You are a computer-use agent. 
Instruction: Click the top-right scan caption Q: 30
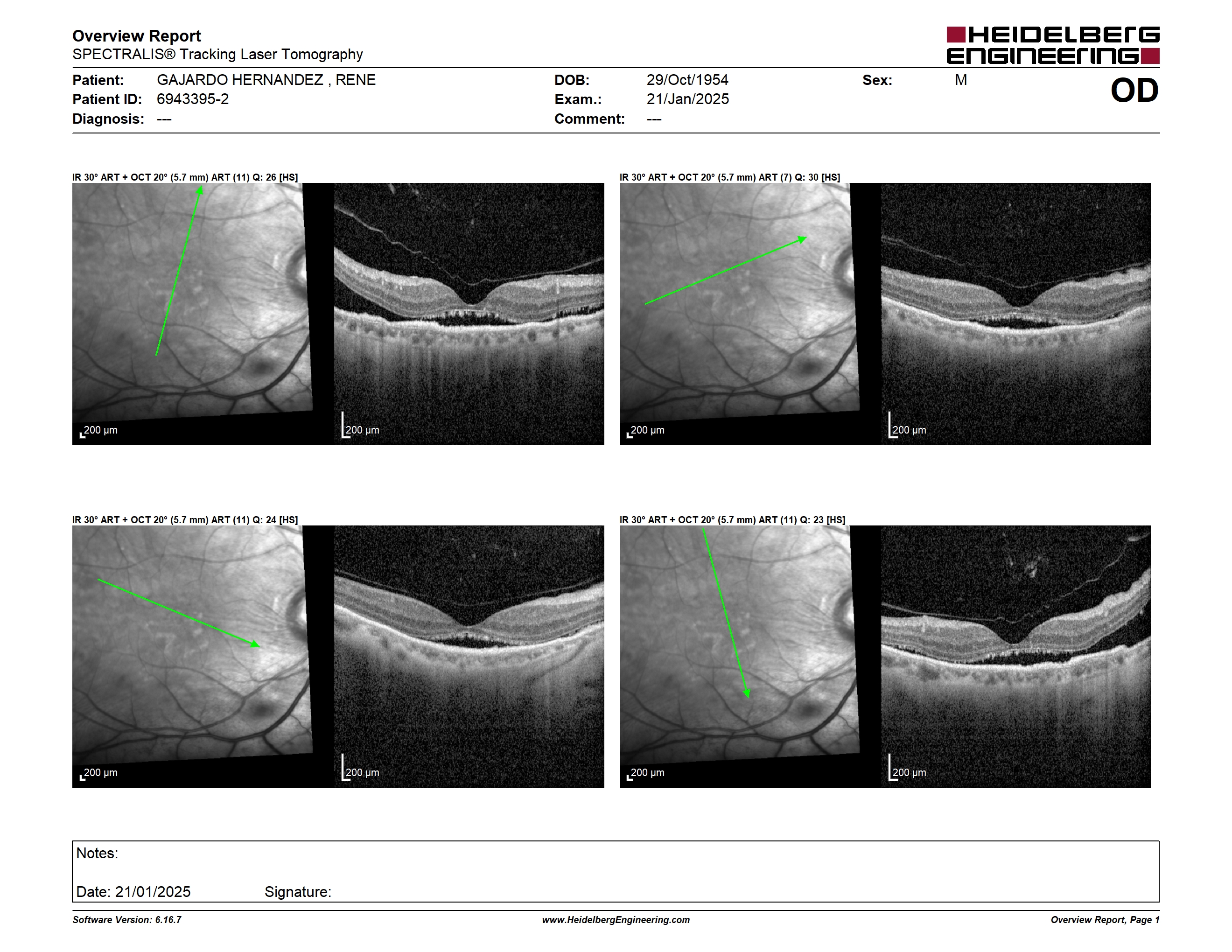pyautogui.click(x=729, y=177)
